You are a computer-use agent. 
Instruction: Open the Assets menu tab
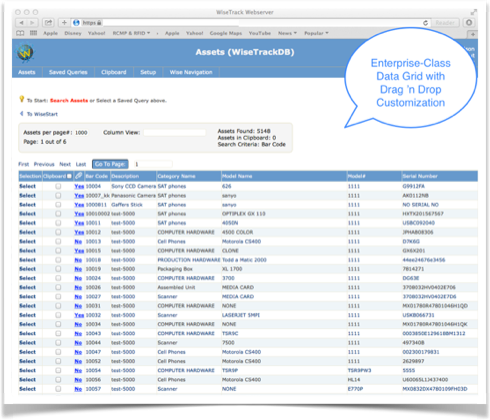27,72
